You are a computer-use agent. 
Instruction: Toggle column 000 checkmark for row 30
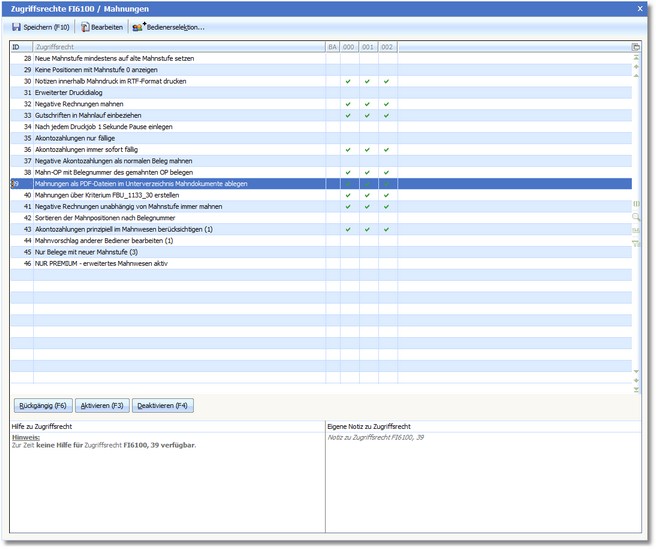[348, 81]
